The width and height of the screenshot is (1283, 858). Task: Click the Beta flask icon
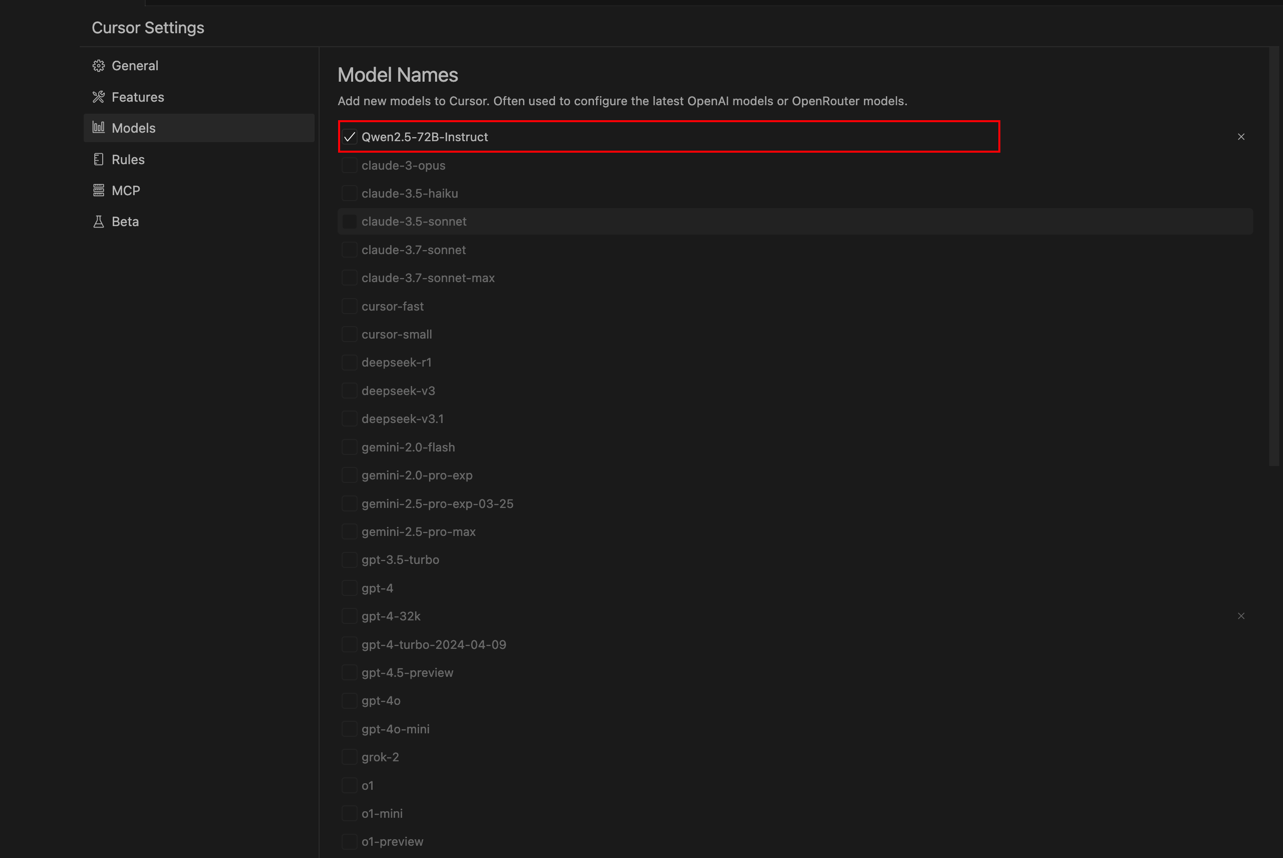click(98, 221)
